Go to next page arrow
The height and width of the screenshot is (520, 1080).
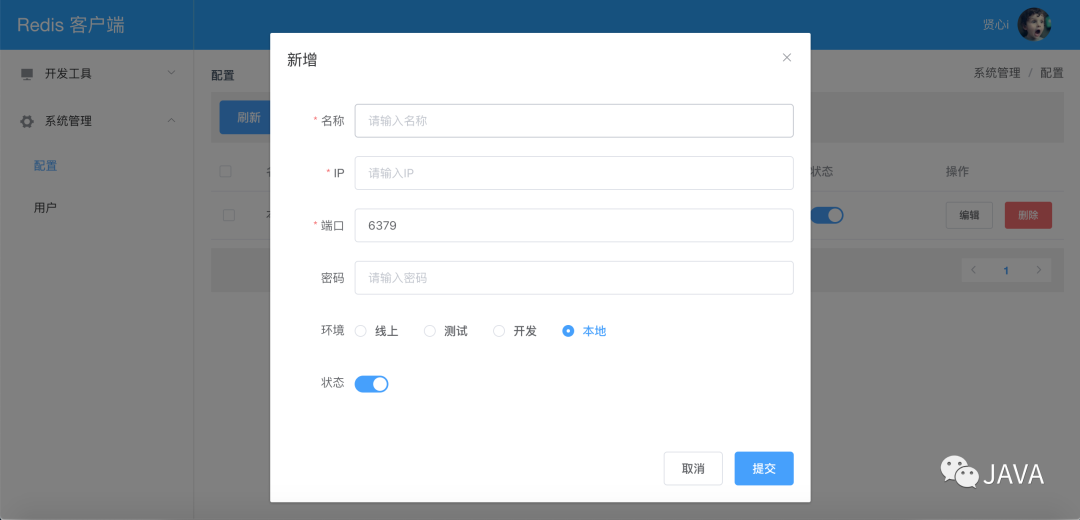point(1039,270)
